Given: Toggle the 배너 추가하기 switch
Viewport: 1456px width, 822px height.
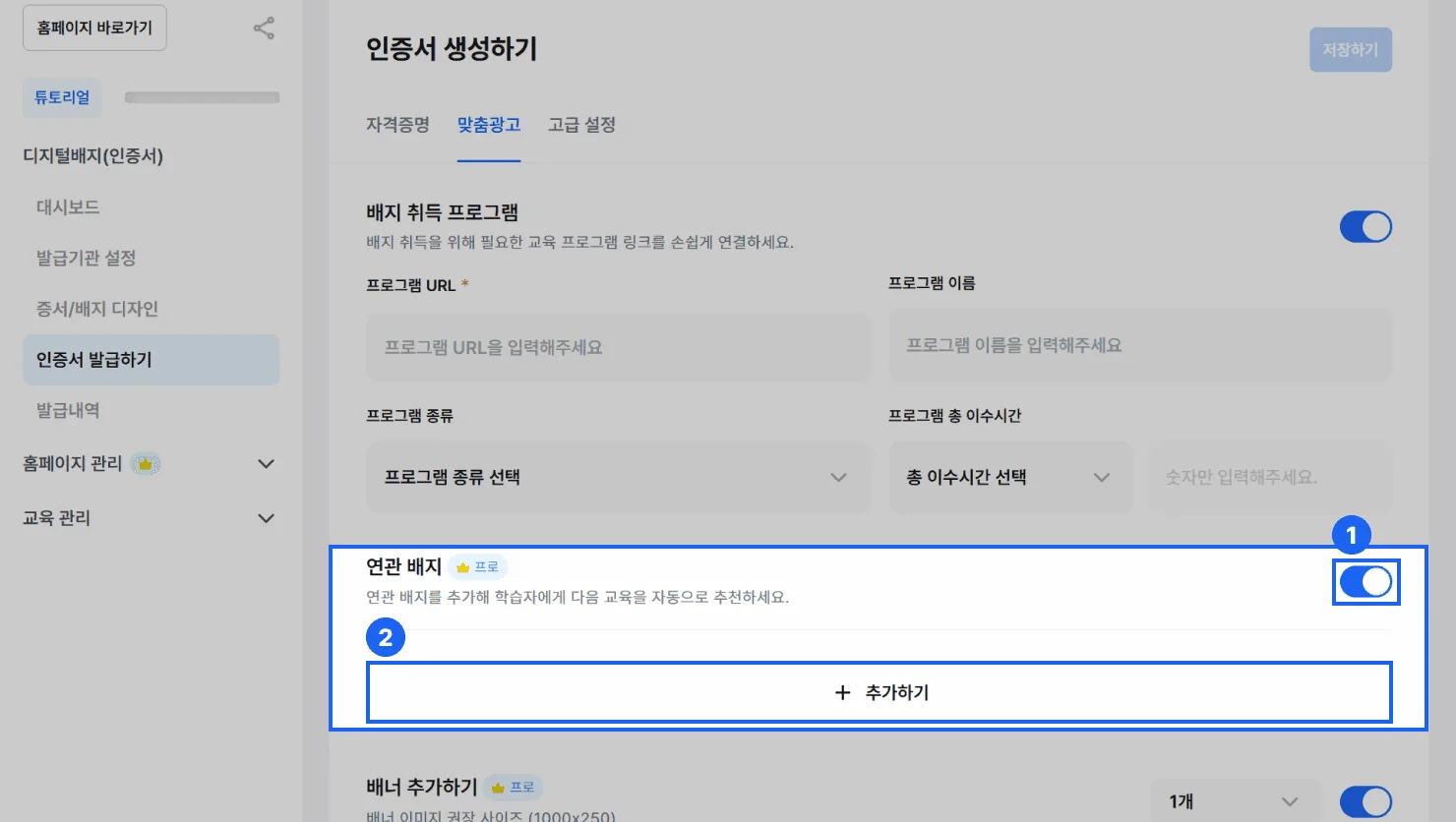Looking at the screenshot, I should (1365, 801).
